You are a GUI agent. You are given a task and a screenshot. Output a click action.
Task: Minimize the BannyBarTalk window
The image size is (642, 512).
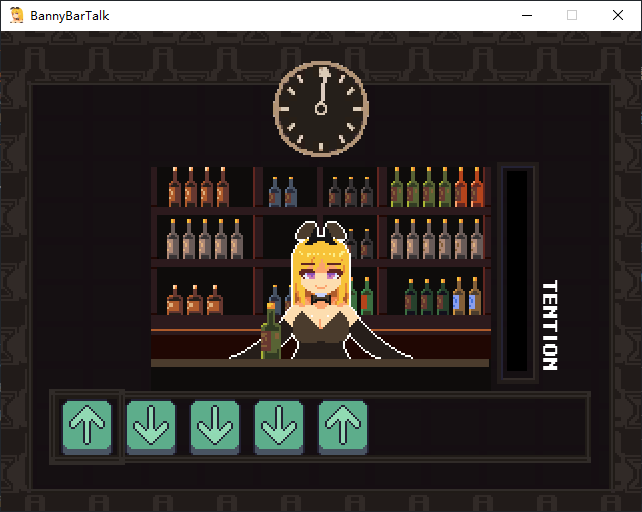tap(526, 15)
